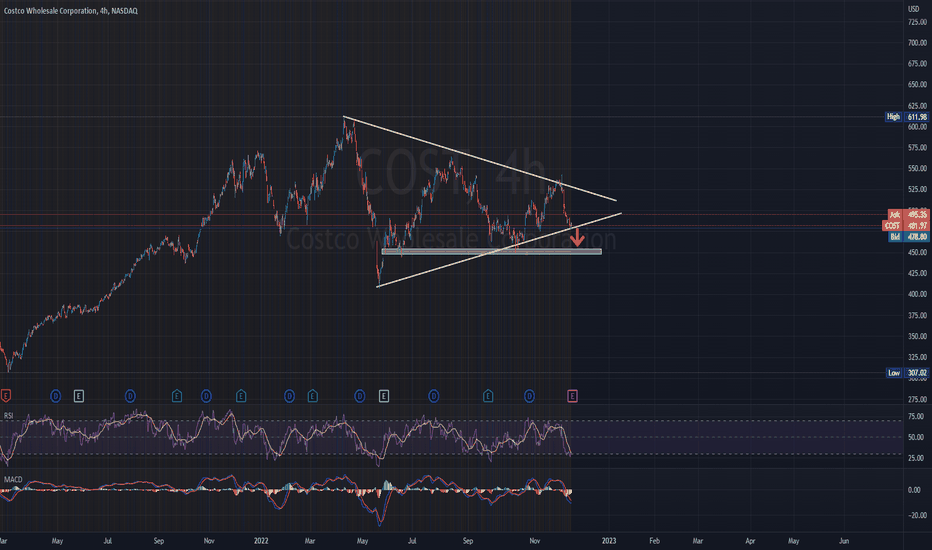This screenshot has height=550, width=932.
Task: Click the MACD 0.00 scale label
Action: tap(914, 490)
